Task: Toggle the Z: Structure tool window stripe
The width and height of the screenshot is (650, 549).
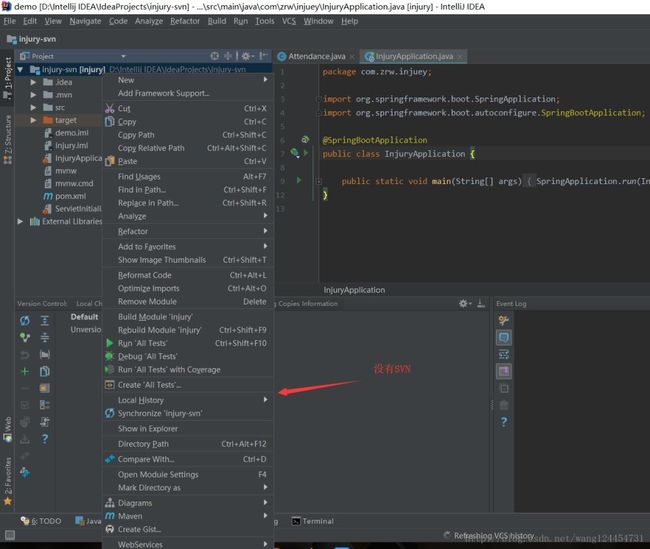Action: pyautogui.click(x=7, y=139)
